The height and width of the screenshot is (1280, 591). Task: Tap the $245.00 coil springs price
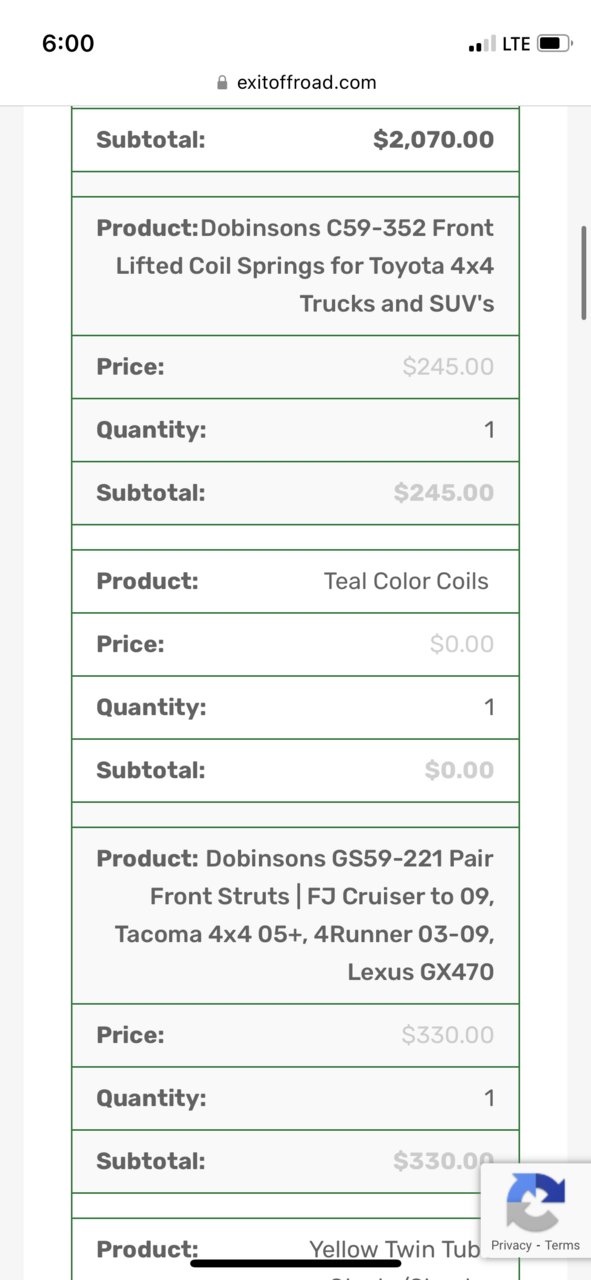(x=448, y=367)
